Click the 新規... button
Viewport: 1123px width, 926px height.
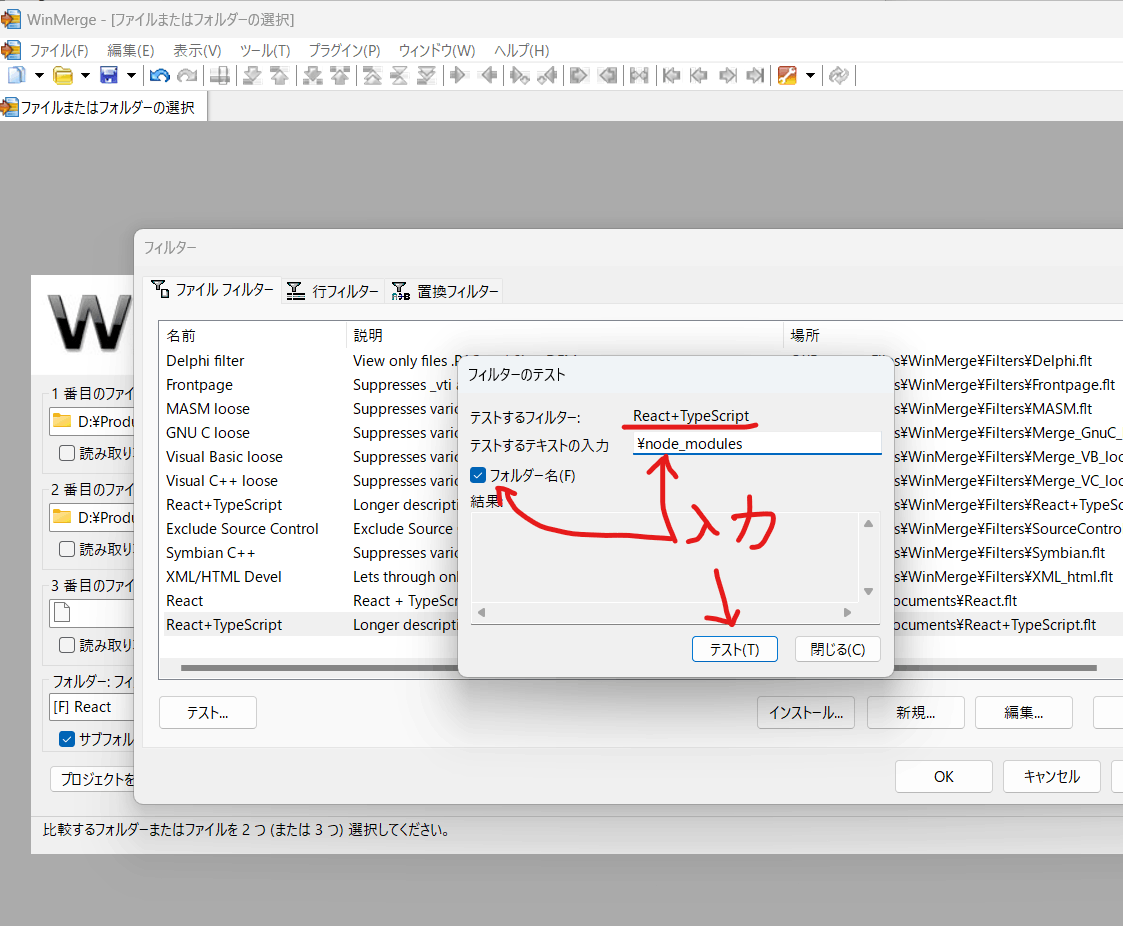pos(915,713)
